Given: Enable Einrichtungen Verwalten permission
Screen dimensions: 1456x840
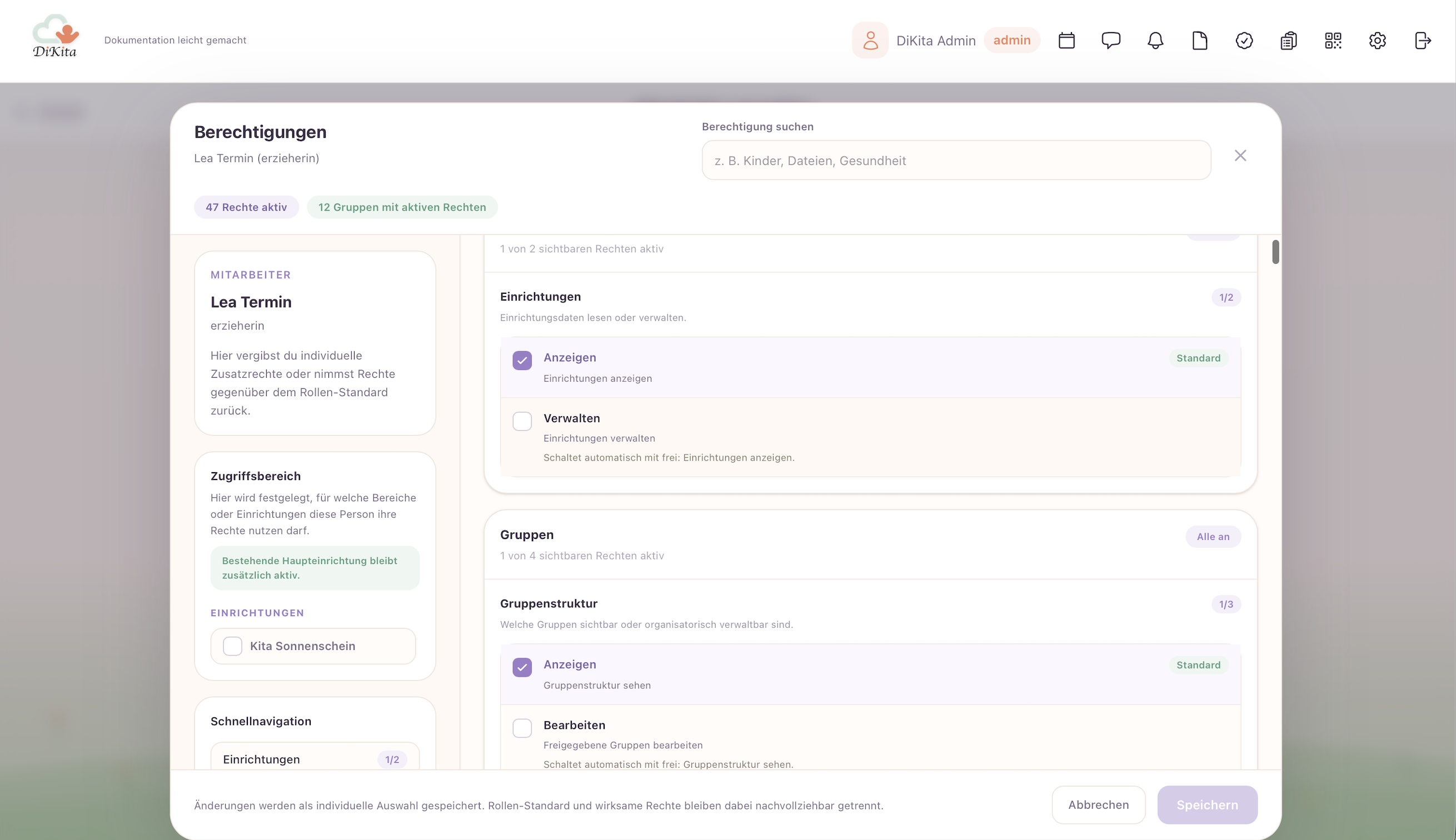Looking at the screenshot, I should [x=522, y=421].
